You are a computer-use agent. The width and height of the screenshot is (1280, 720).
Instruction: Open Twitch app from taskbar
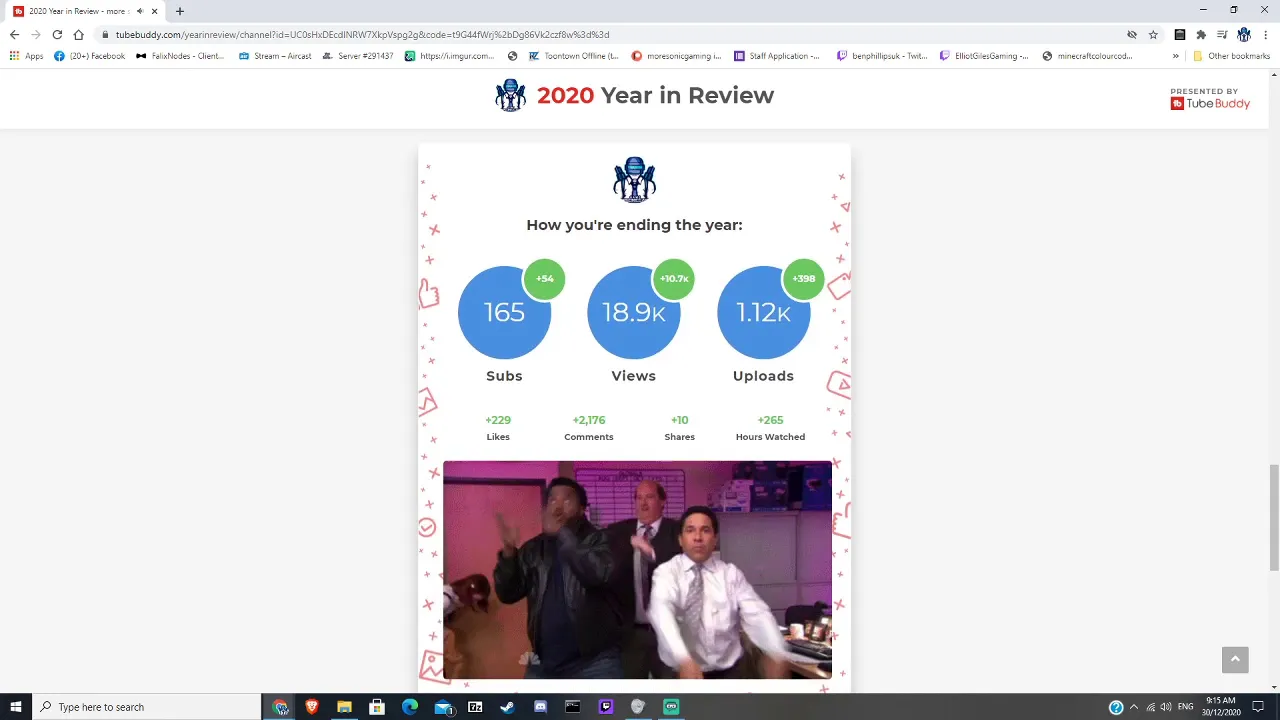[606, 707]
